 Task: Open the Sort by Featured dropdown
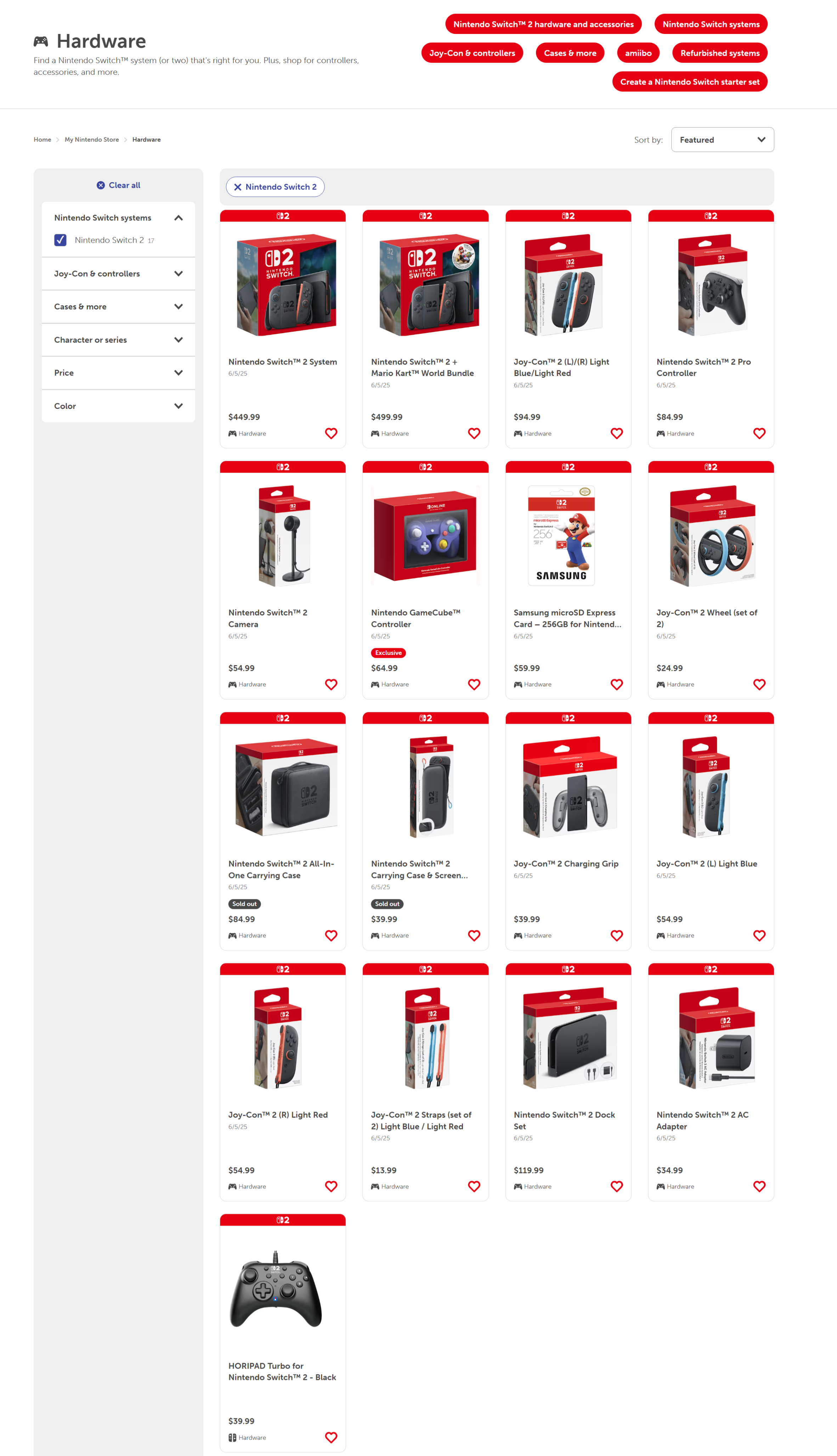[x=722, y=140]
